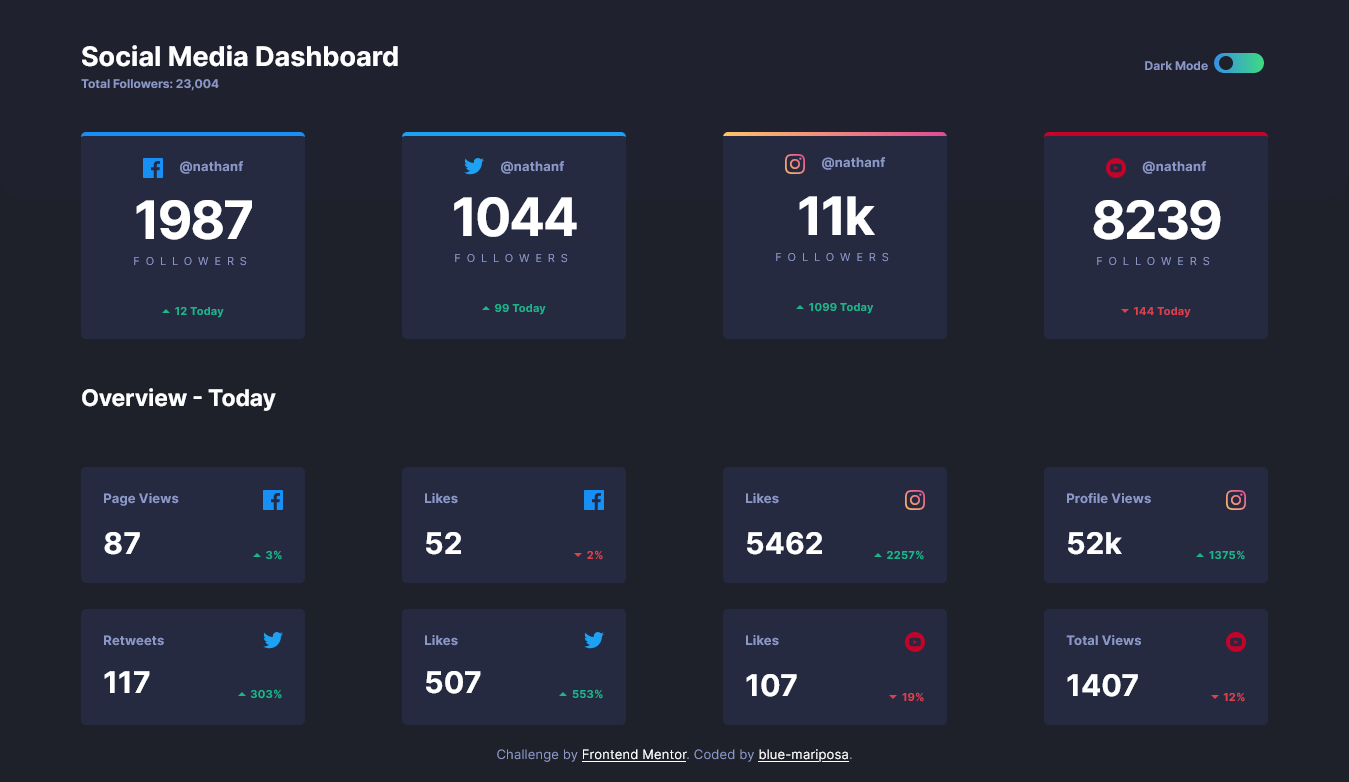This screenshot has width=1349, height=782.
Task: Click the 1099 Today increase indicator
Action: point(834,307)
